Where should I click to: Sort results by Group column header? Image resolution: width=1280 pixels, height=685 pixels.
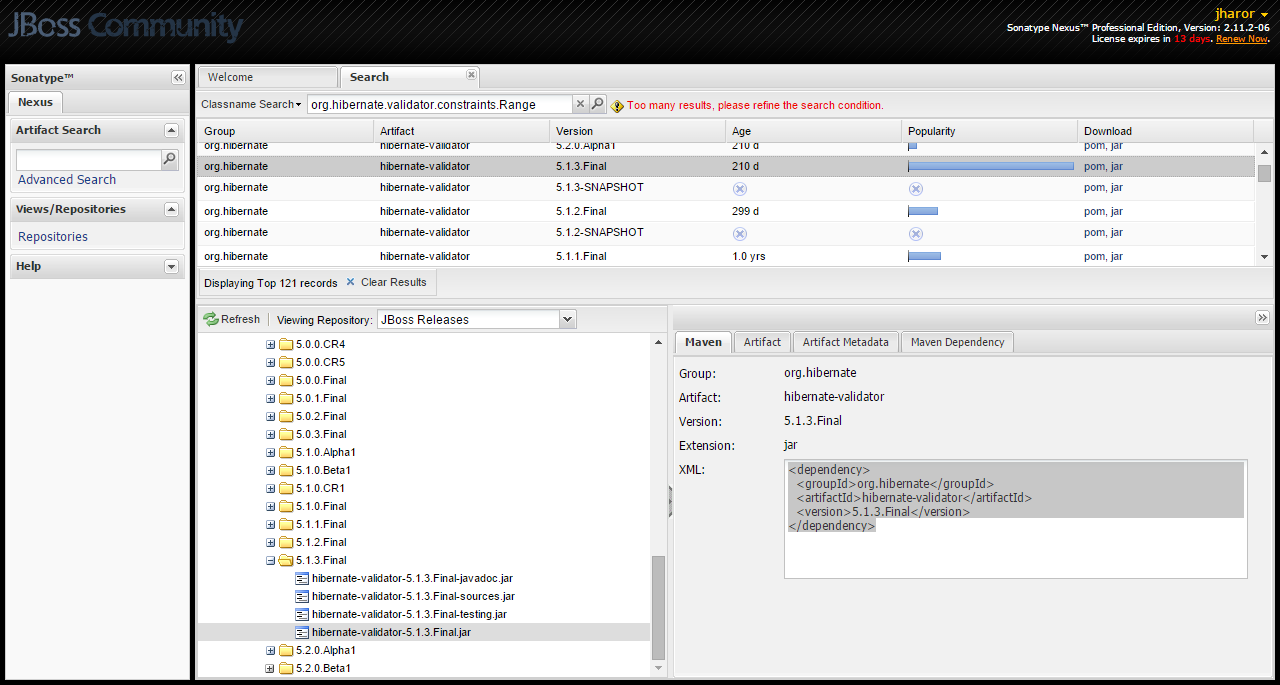[285, 131]
